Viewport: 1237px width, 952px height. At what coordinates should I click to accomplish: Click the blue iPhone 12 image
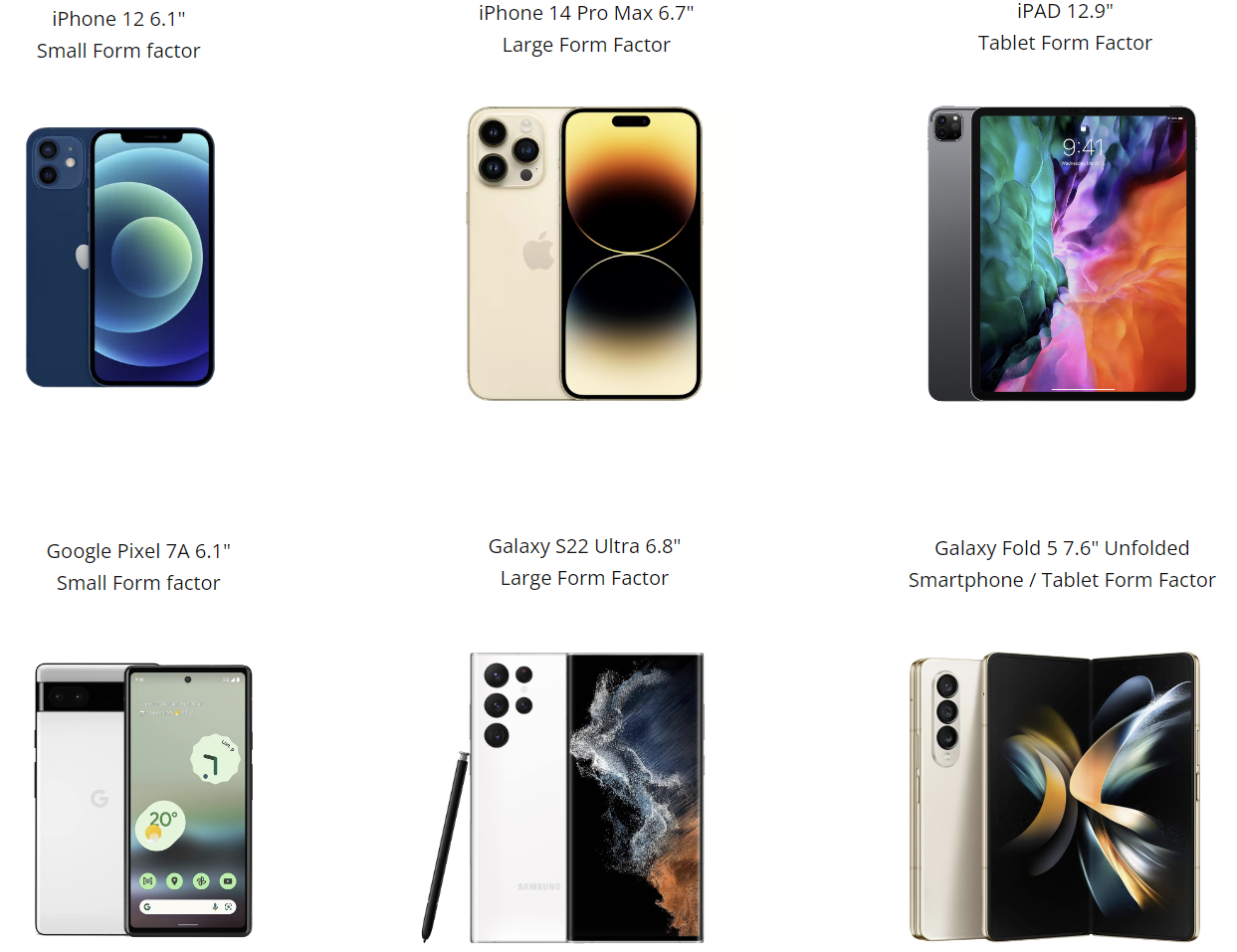tap(120, 257)
